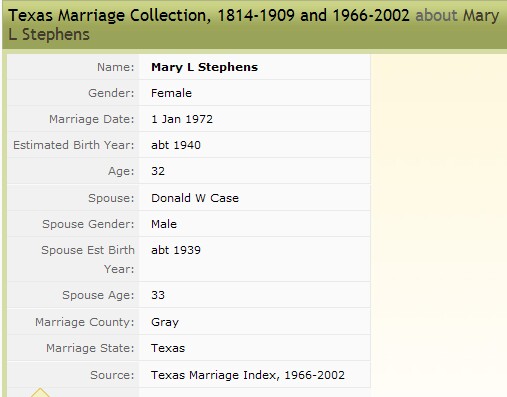
Task: Click the Marriage Date label
Action: pyautogui.click(x=92, y=119)
